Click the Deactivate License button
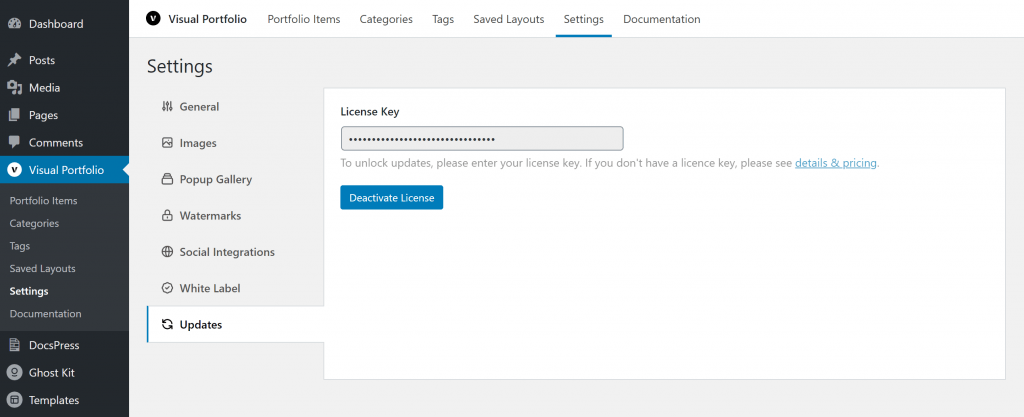Image resolution: width=1024 pixels, height=417 pixels. 392,198
